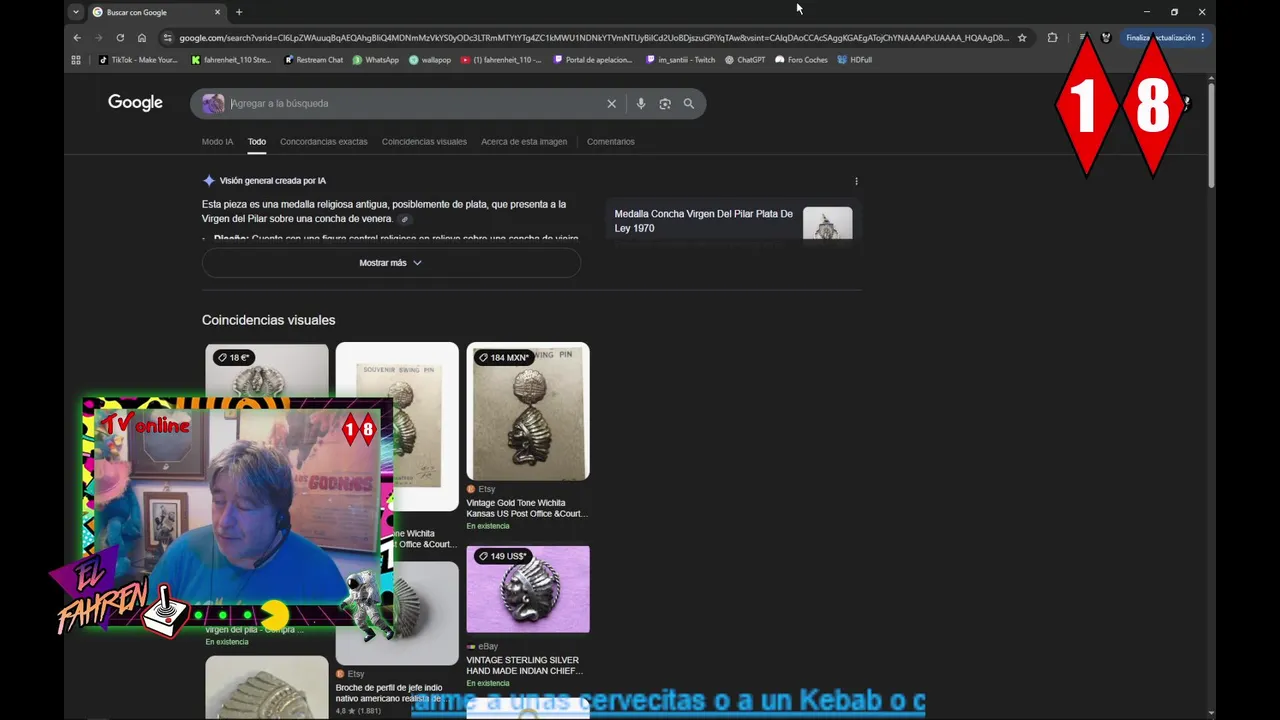Open the HDFull bookmark
Image resolution: width=1280 pixels, height=720 pixels.
coord(855,60)
